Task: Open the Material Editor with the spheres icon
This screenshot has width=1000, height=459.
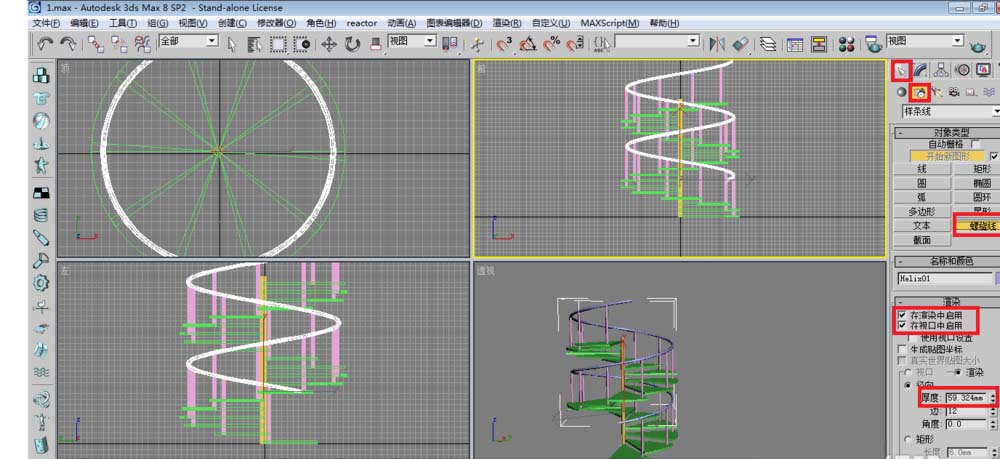Action: pyautogui.click(x=846, y=43)
